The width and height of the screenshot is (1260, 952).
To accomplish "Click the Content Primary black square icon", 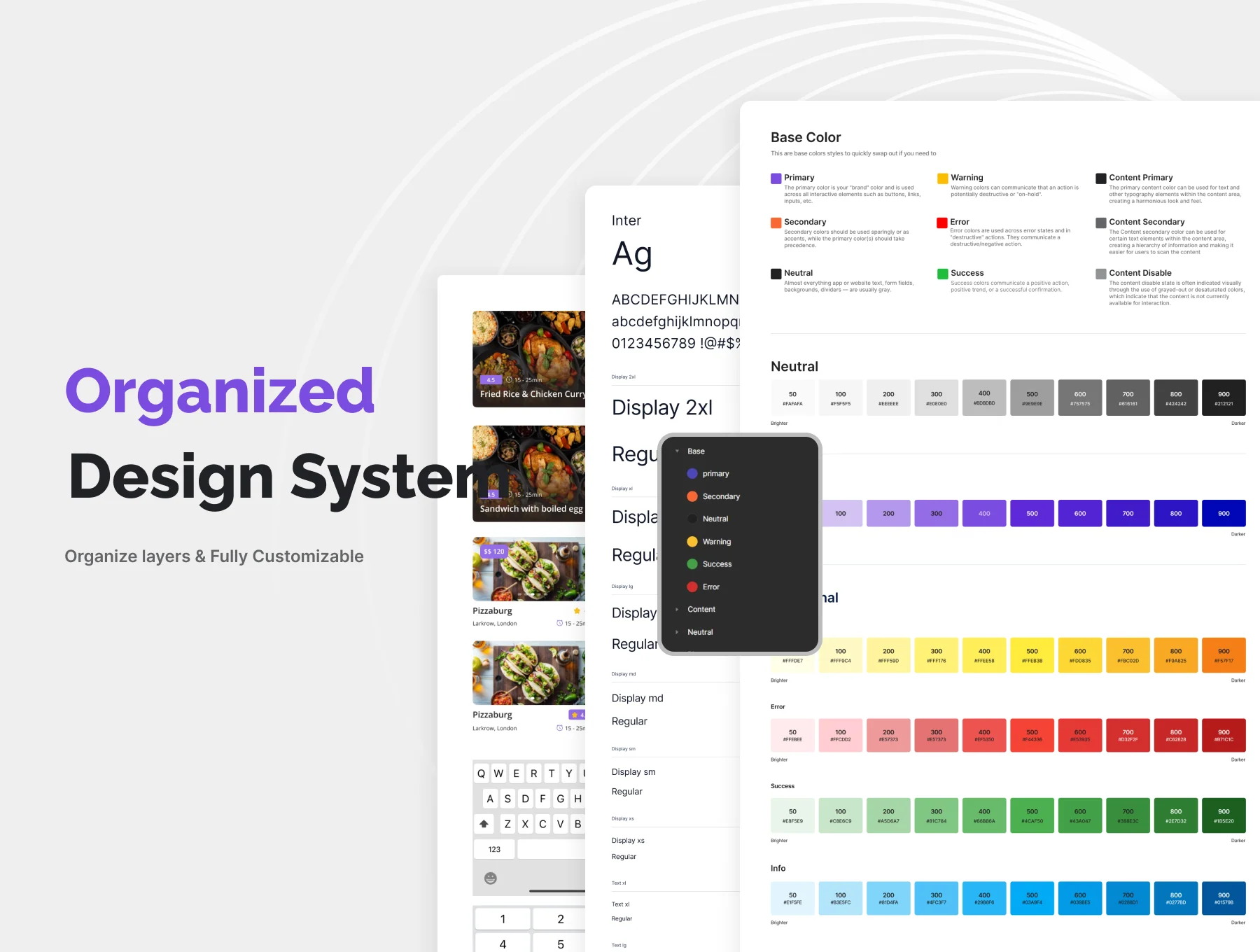I will pos(1101,178).
